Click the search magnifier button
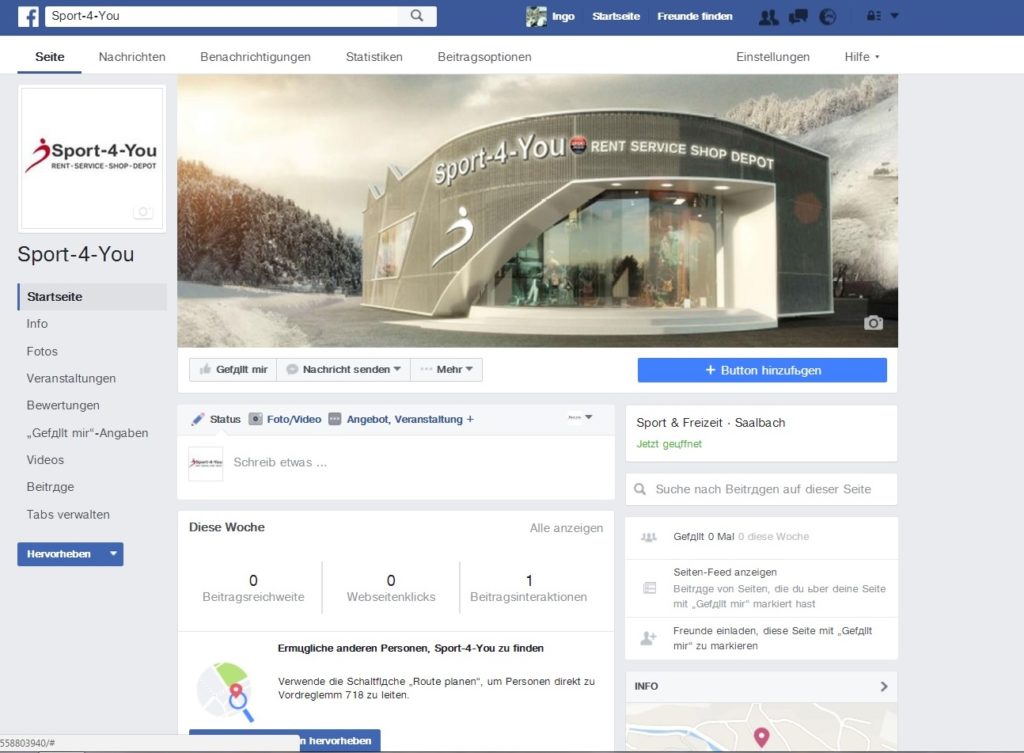Image resolution: width=1024 pixels, height=753 pixels. point(417,16)
